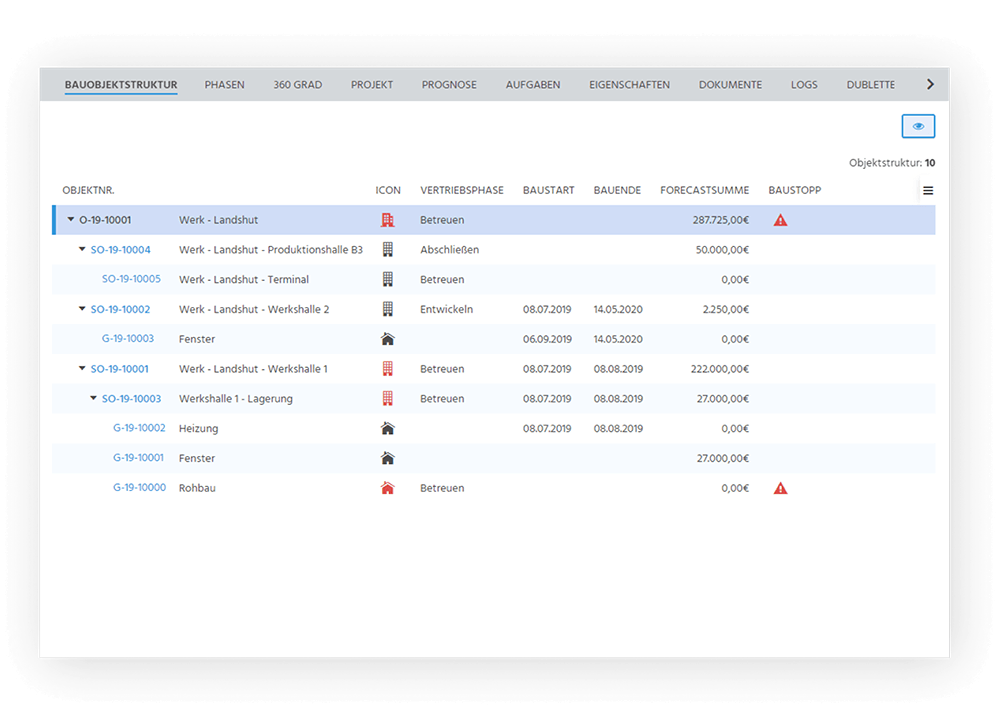The width and height of the screenshot is (1000, 720).
Task: Click the 'Rohbau' name cell
Action: point(197,488)
